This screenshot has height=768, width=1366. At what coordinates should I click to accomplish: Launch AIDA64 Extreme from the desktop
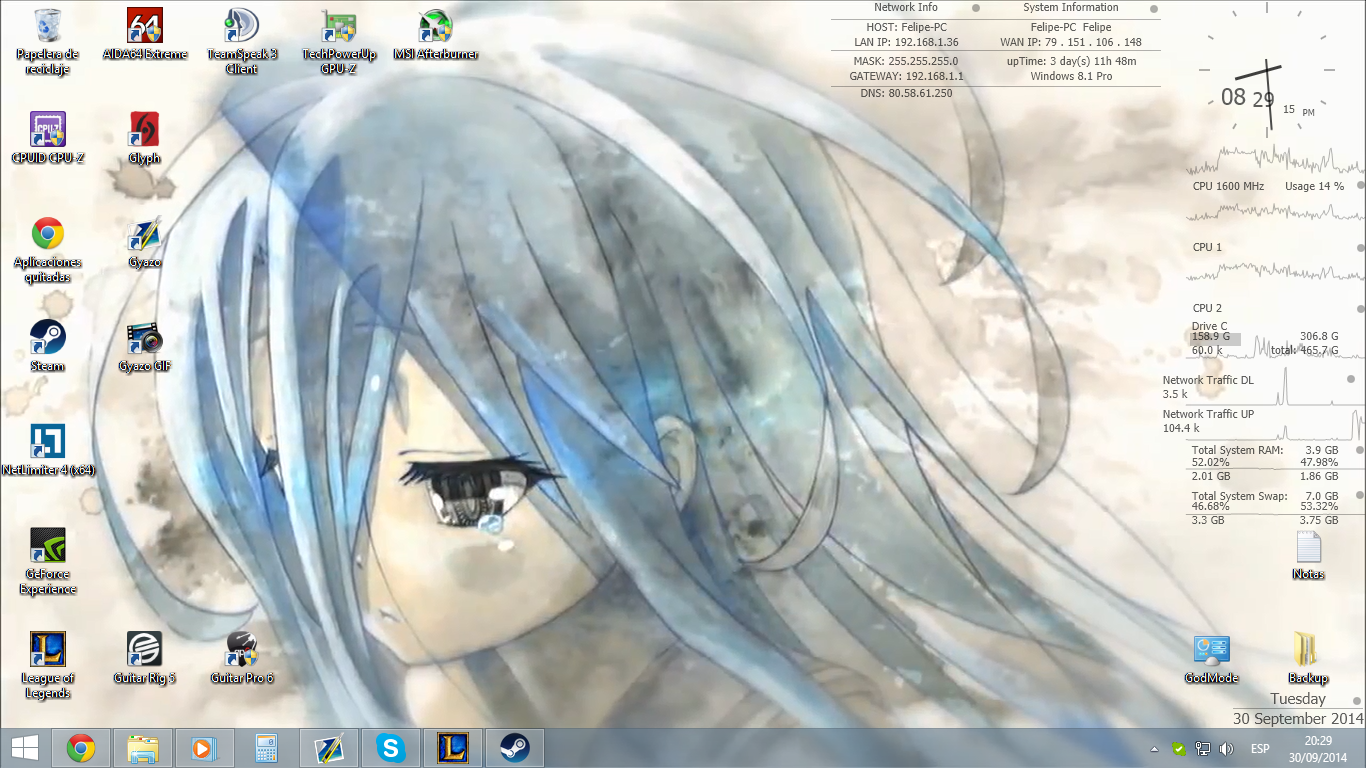click(145, 35)
